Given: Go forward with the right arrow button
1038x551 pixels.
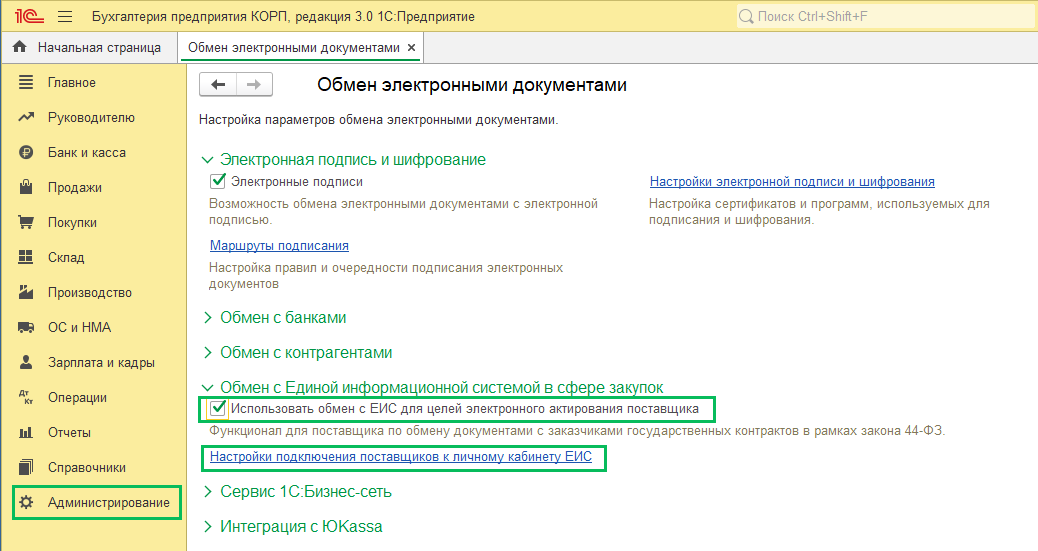Looking at the screenshot, I should coord(254,84).
